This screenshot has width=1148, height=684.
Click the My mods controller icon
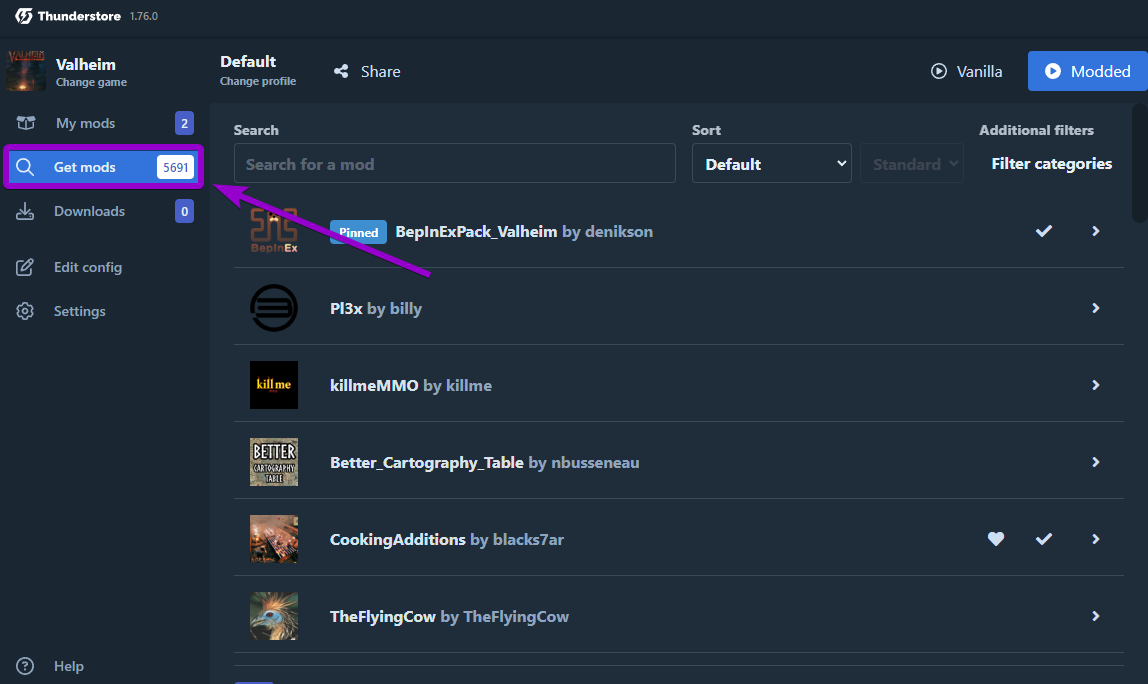tap(24, 122)
